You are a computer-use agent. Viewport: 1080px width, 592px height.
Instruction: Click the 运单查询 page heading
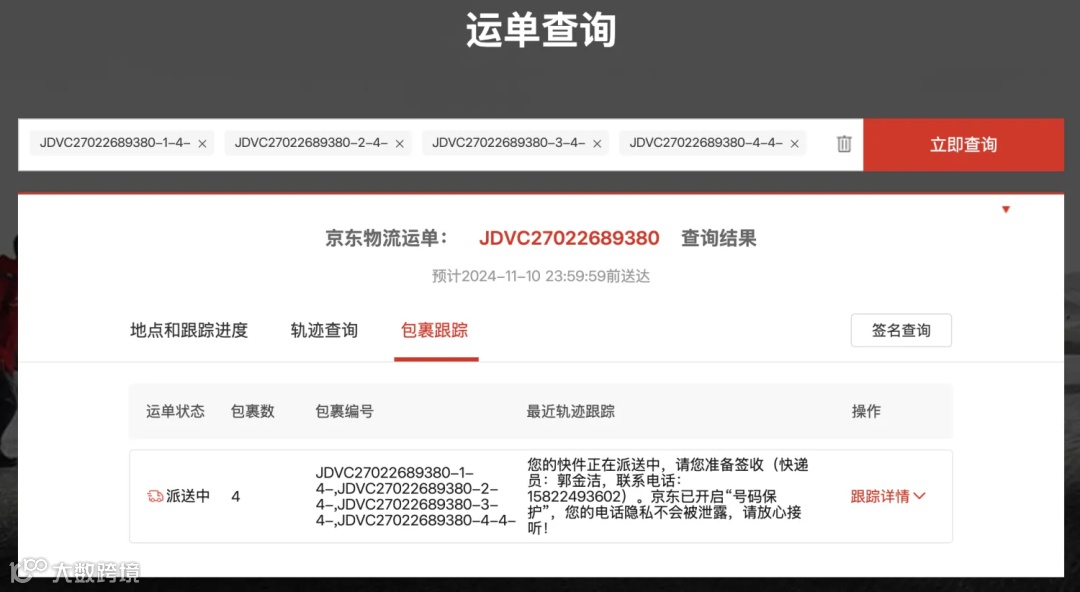point(541,30)
